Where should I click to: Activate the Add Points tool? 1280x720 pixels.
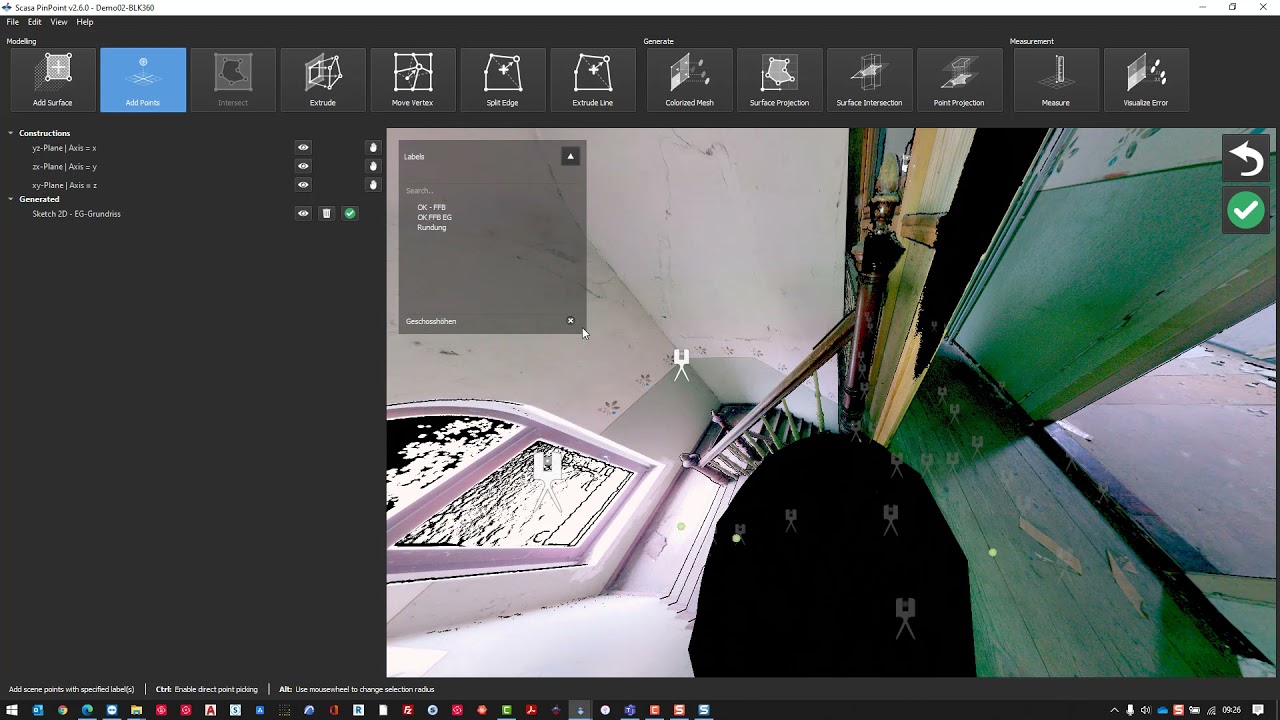point(143,79)
